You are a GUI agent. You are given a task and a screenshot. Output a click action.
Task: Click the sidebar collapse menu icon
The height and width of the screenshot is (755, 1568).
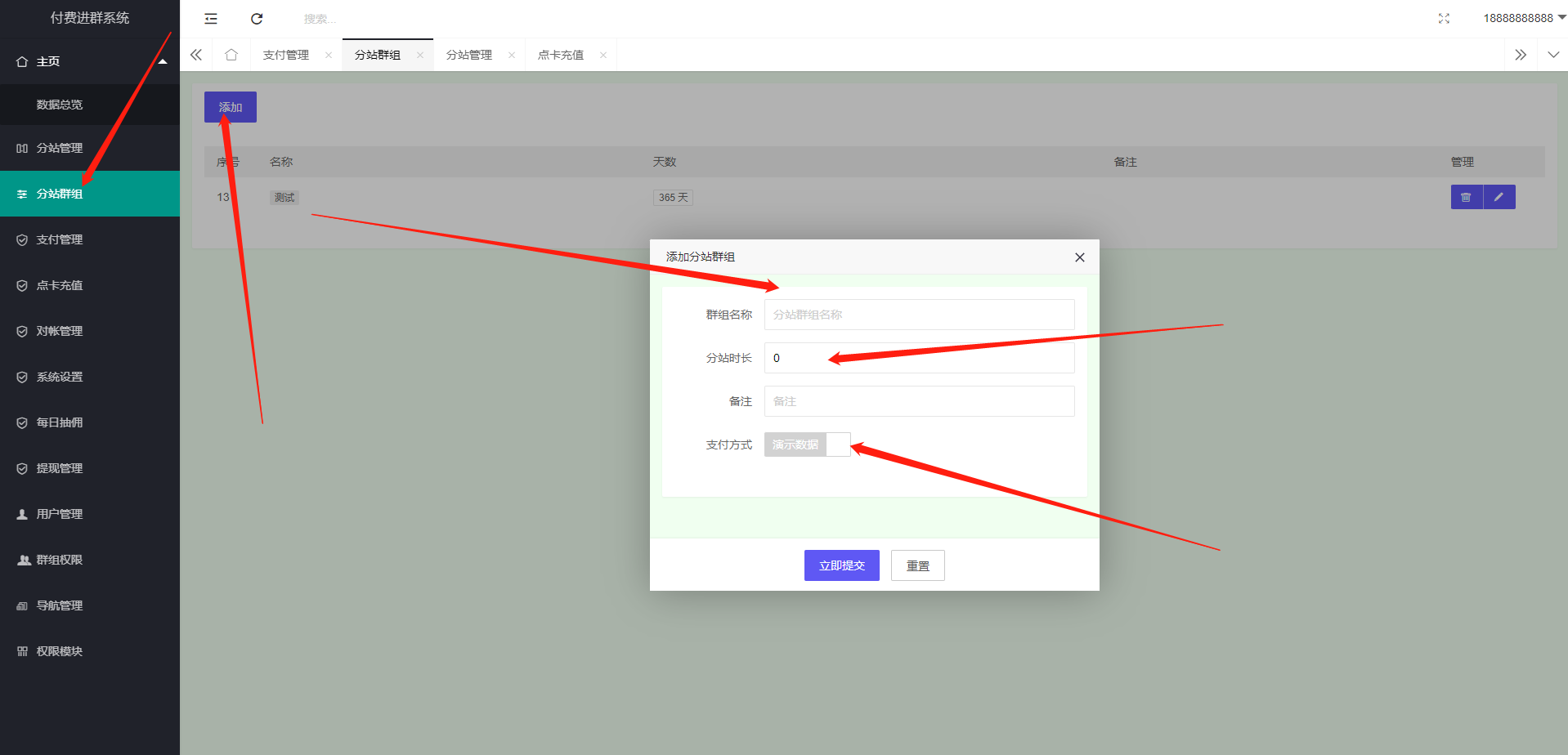click(x=211, y=19)
